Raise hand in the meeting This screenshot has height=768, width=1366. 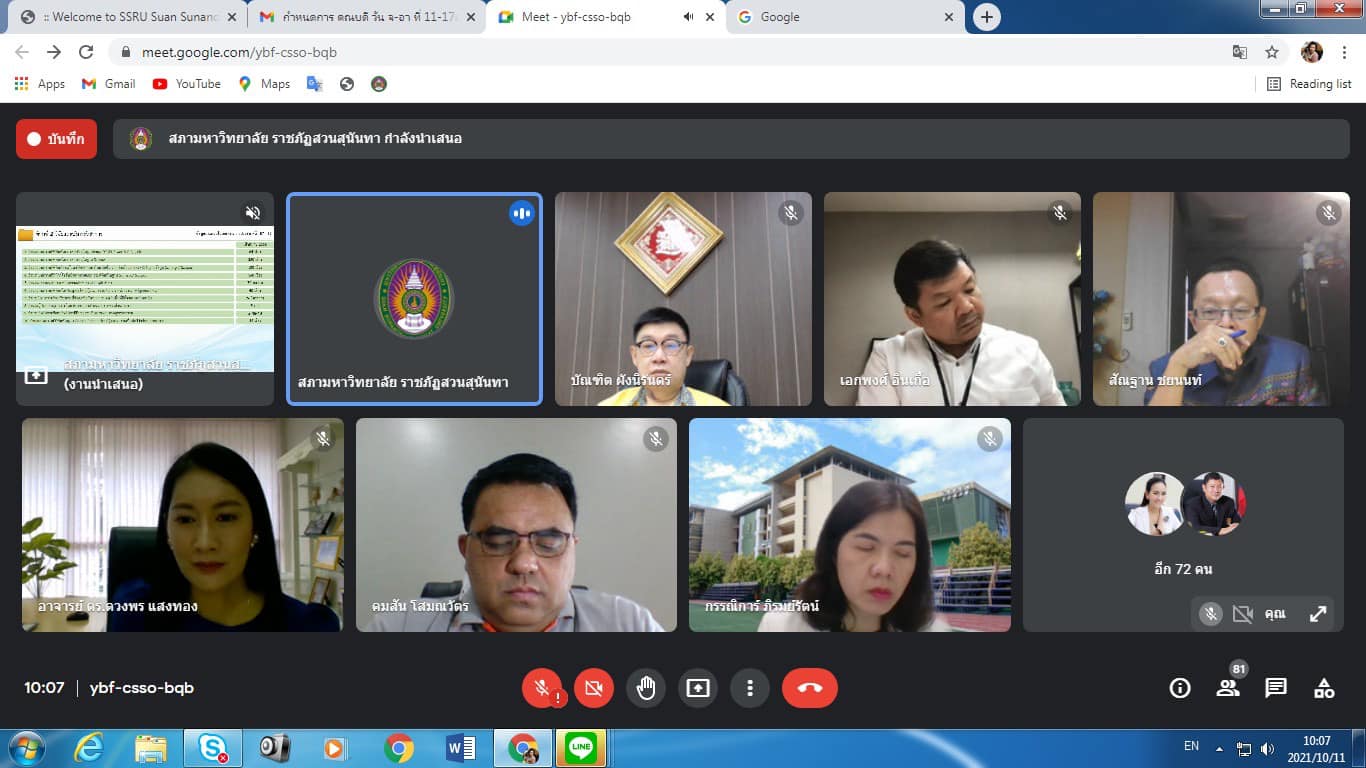point(646,688)
